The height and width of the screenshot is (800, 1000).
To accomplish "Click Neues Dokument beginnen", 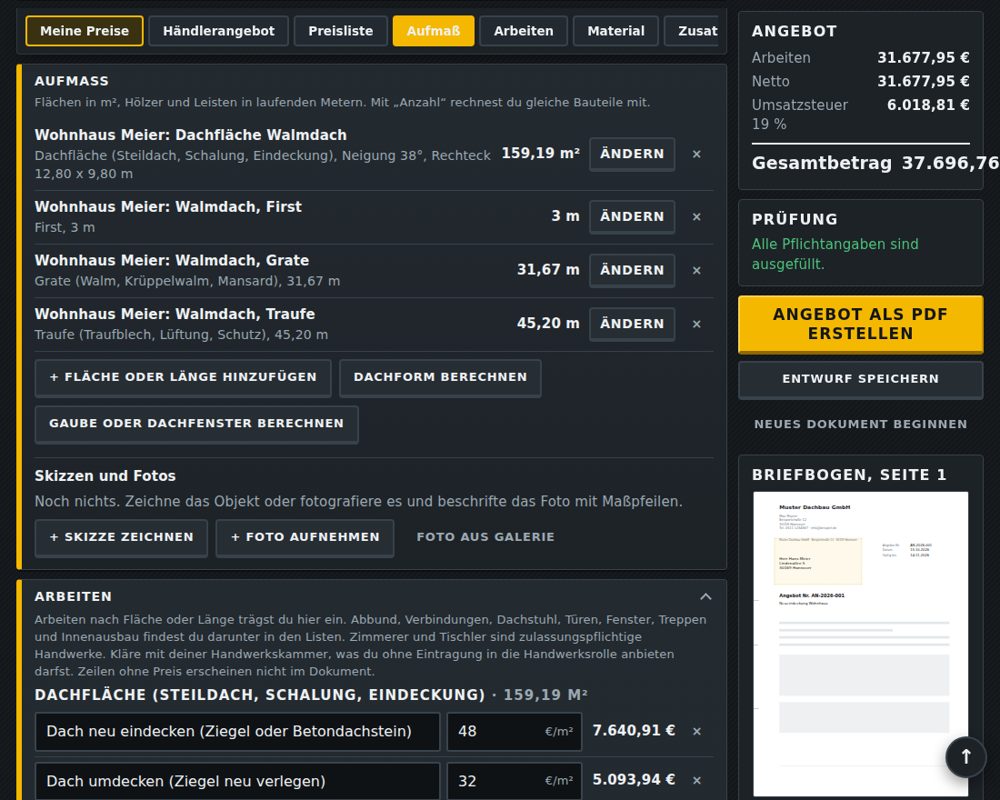I will tap(860, 424).
